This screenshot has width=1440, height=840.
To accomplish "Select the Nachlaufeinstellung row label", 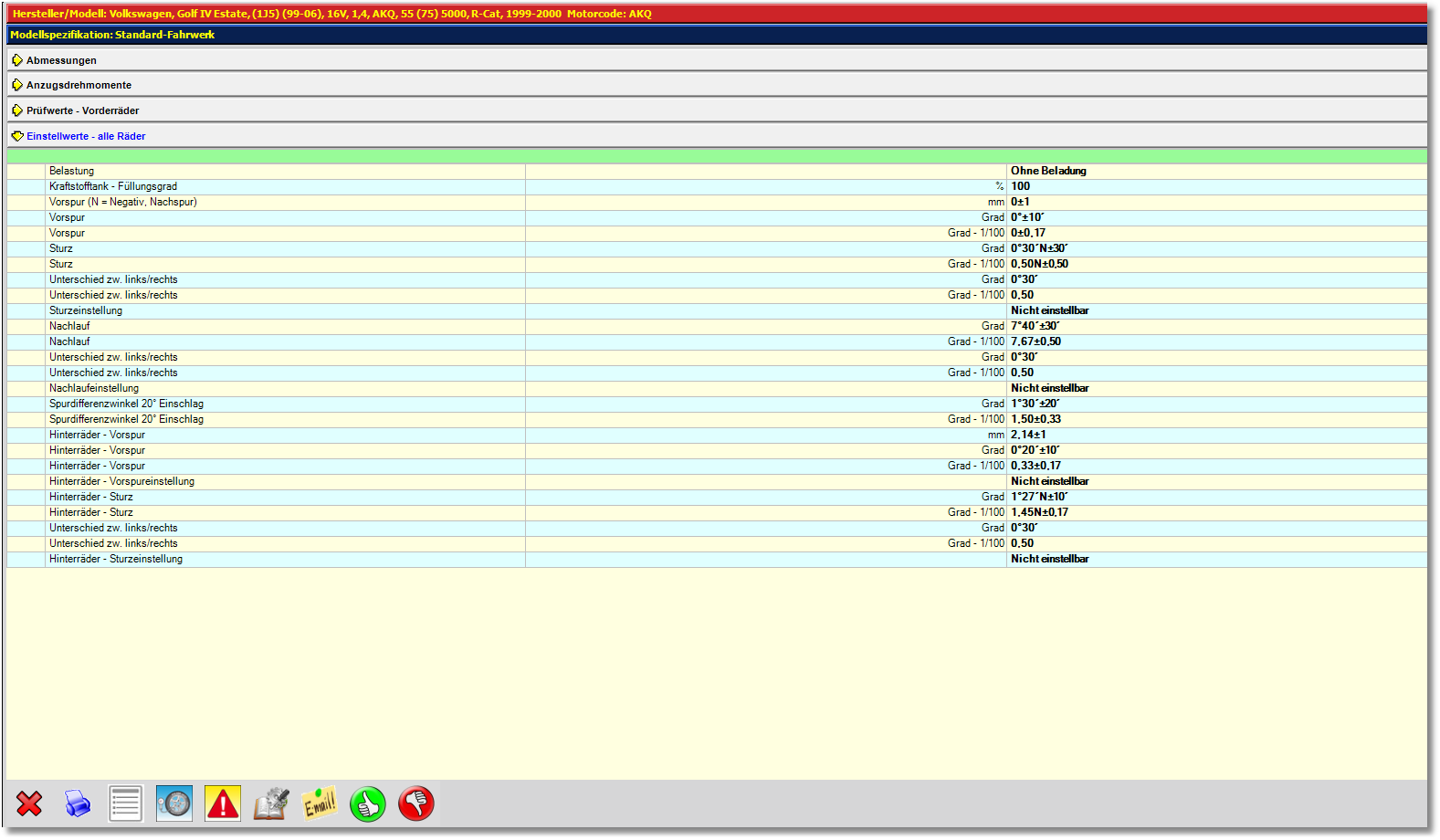I will point(94,388).
